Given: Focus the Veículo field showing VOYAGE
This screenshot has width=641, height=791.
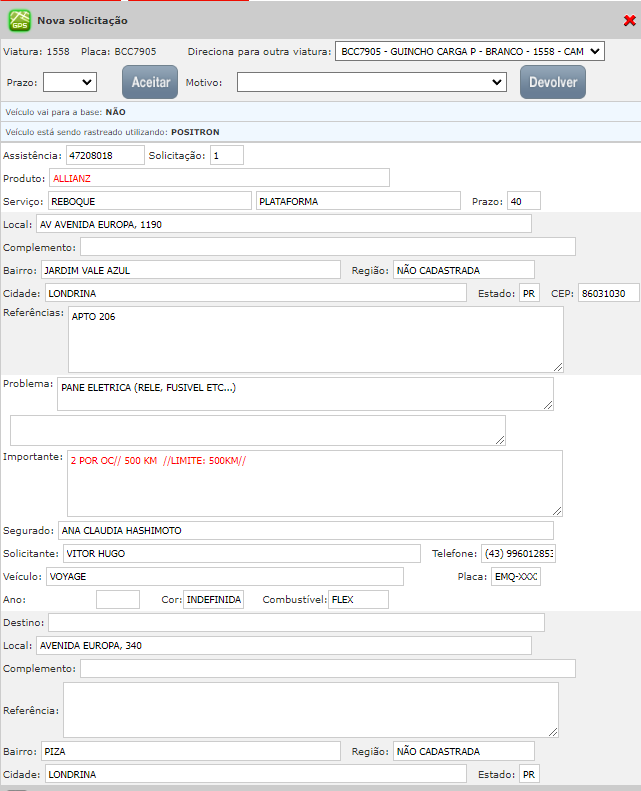Looking at the screenshot, I should 224,576.
